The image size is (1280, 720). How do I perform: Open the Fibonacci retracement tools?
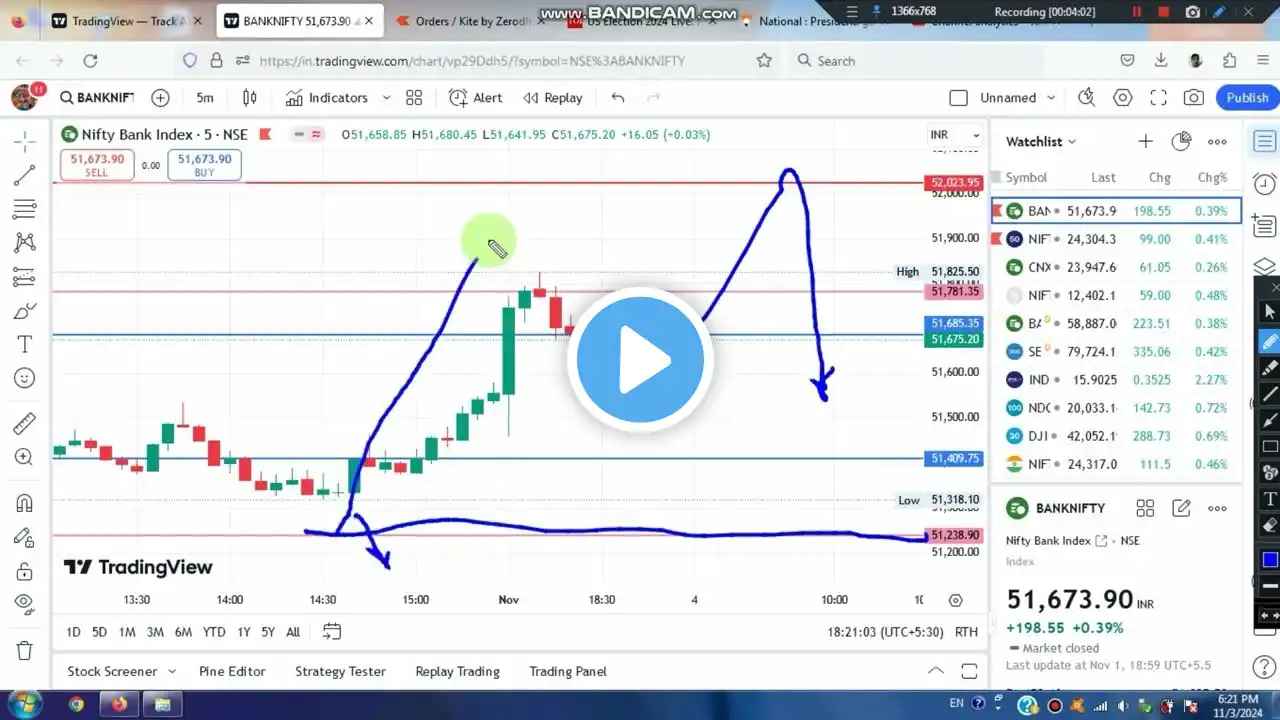point(25,209)
